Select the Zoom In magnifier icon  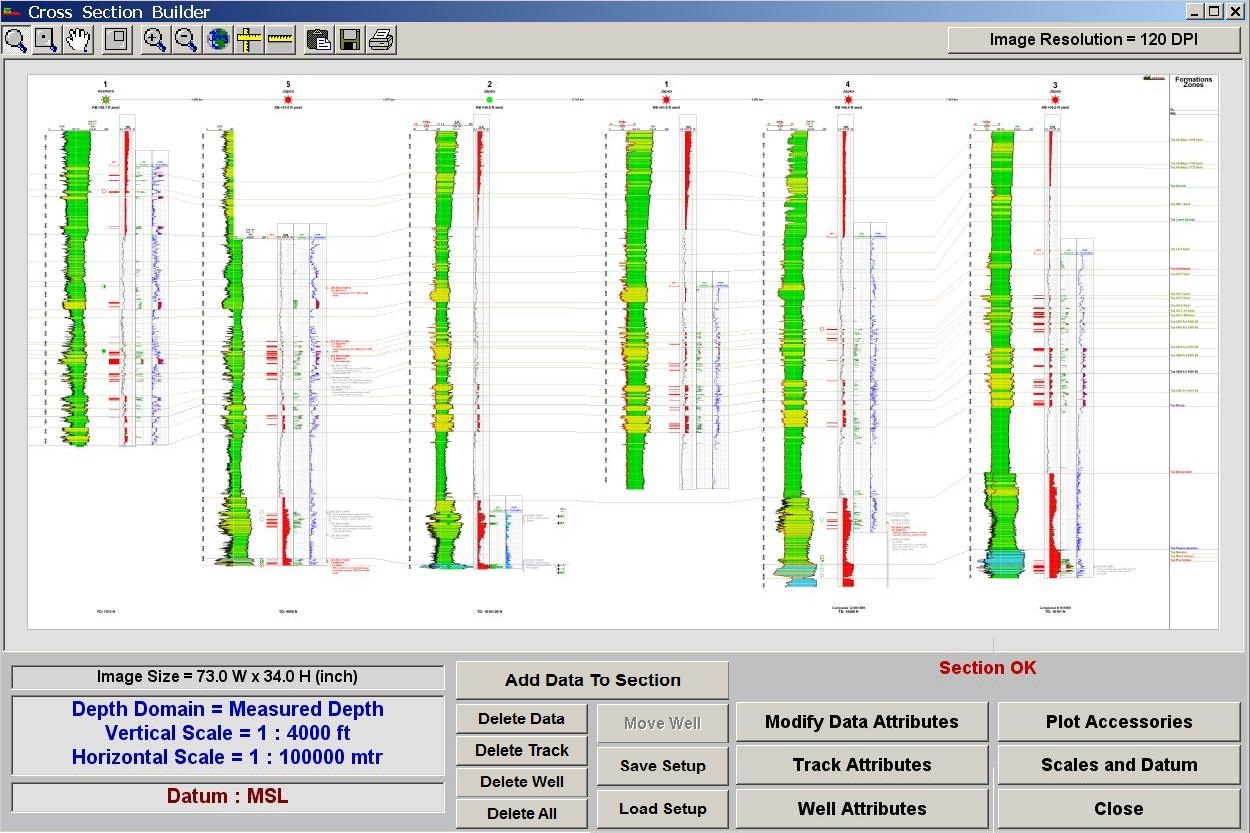click(x=153, y=40)
